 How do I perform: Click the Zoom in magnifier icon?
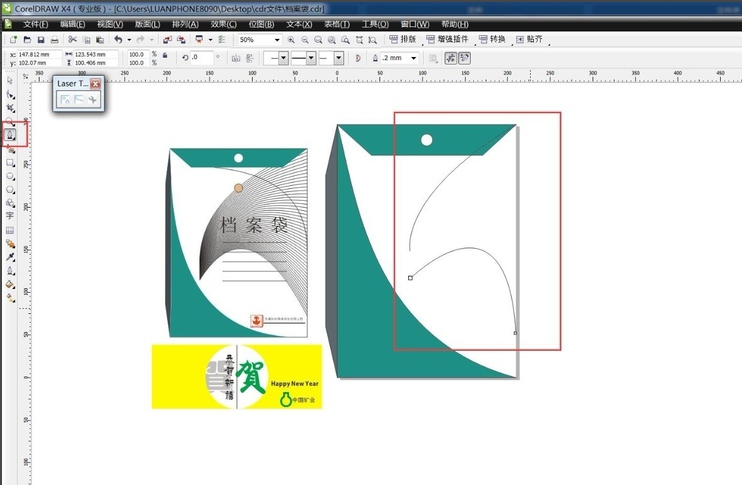coord(291,40)
